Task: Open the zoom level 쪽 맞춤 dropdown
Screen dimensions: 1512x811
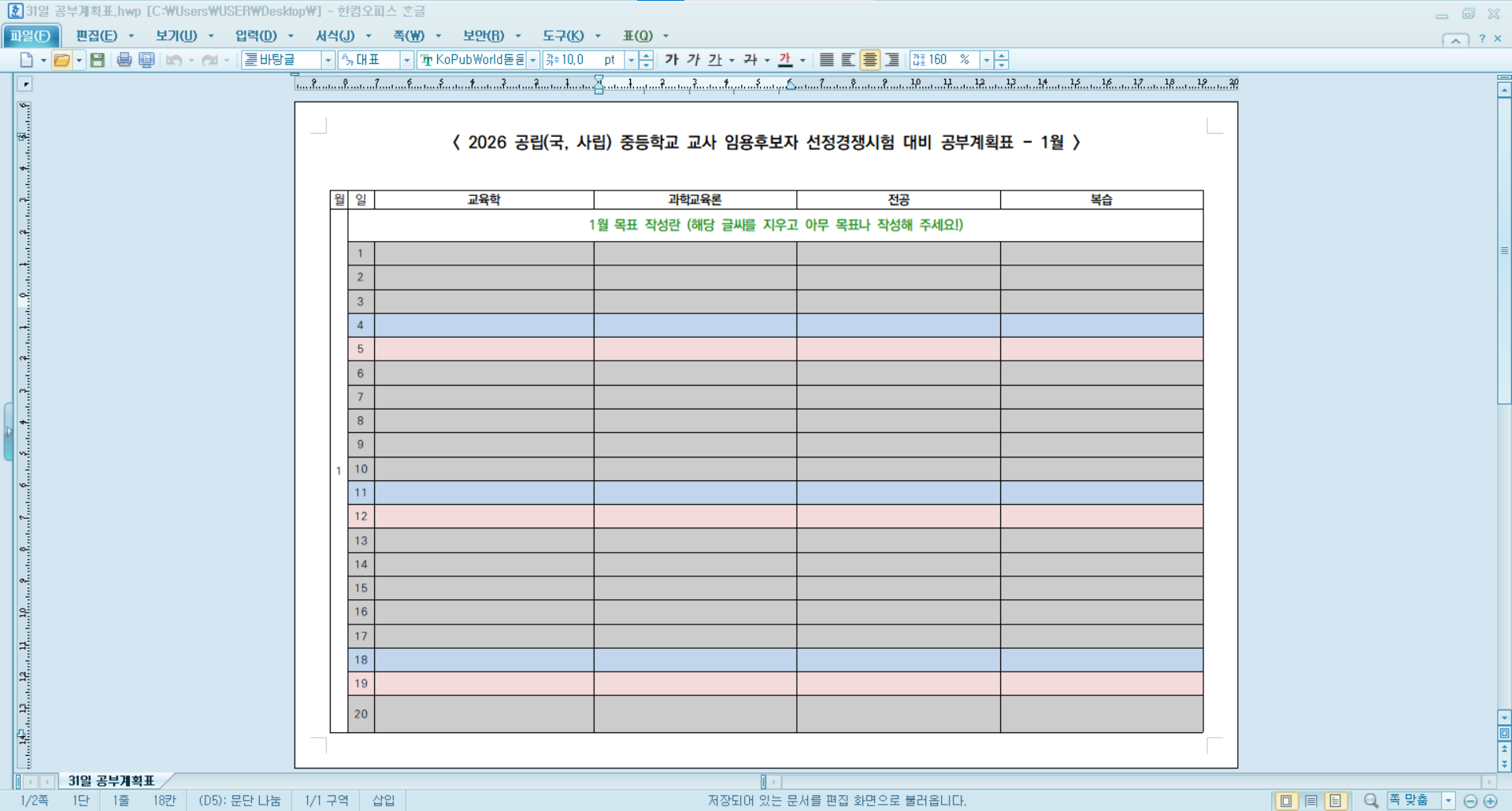Action: (x=1448, y=801)
